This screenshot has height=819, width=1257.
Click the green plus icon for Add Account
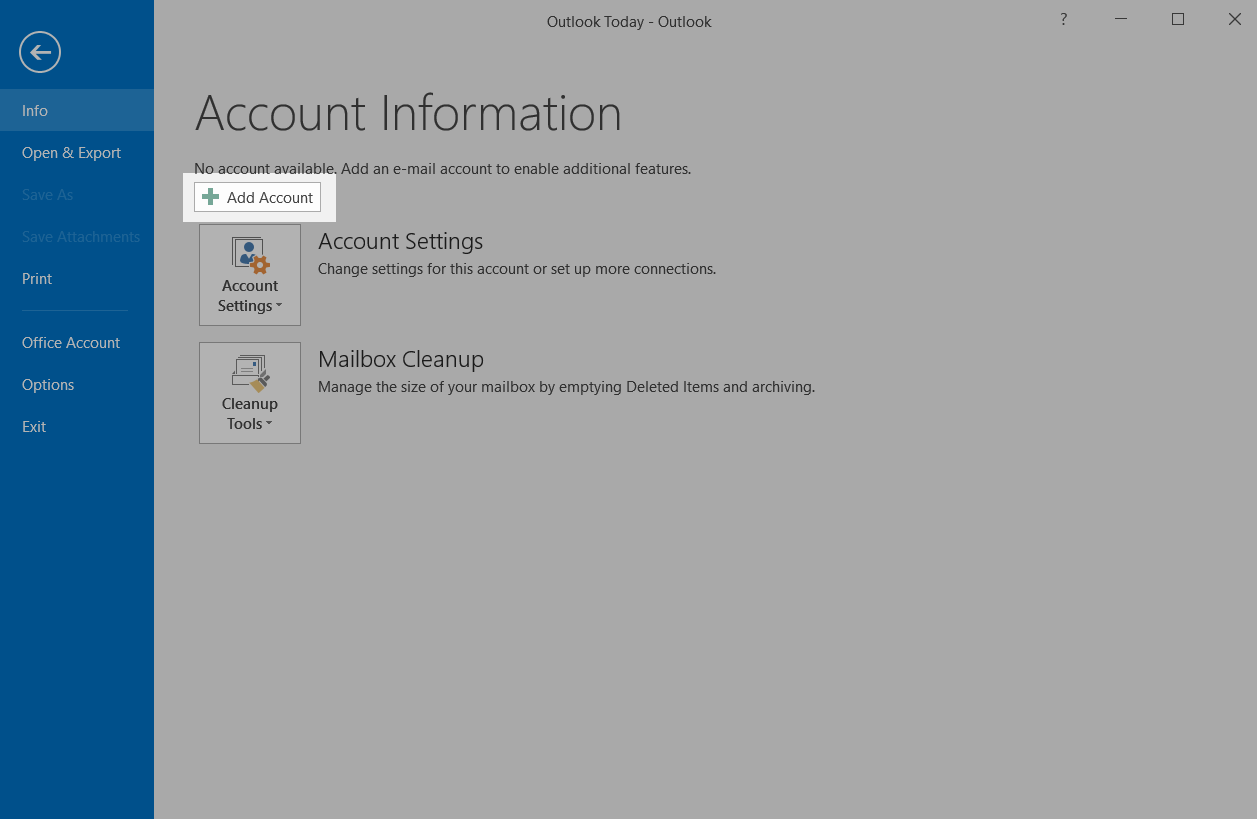pos(210,197)
